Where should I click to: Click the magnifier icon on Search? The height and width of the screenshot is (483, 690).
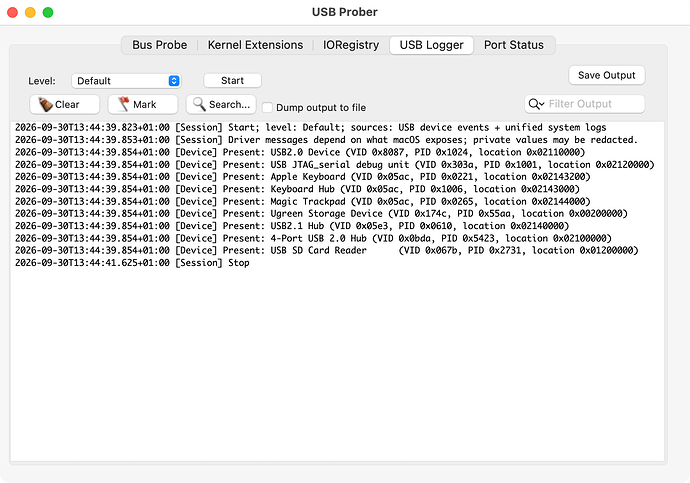(x=199, y=104)
